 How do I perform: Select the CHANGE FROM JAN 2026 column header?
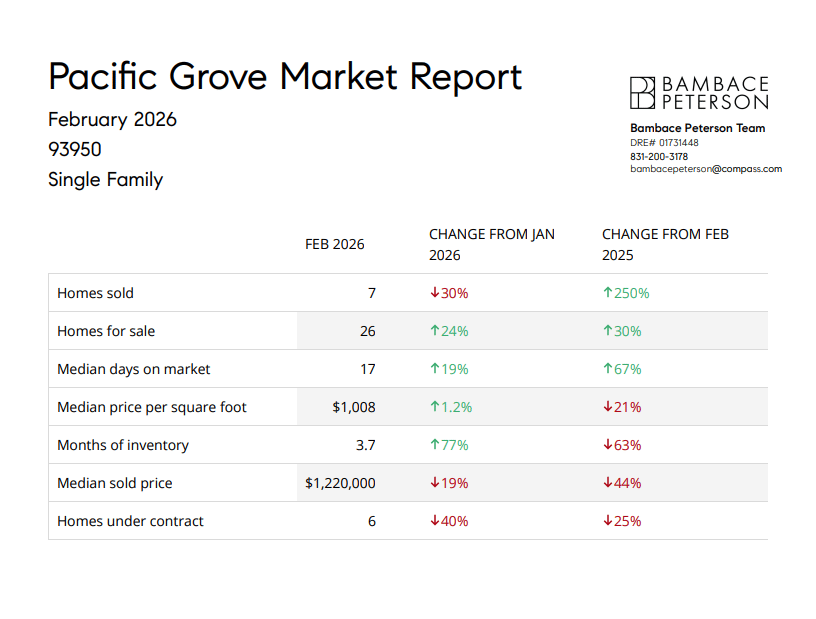click(491, 244)
